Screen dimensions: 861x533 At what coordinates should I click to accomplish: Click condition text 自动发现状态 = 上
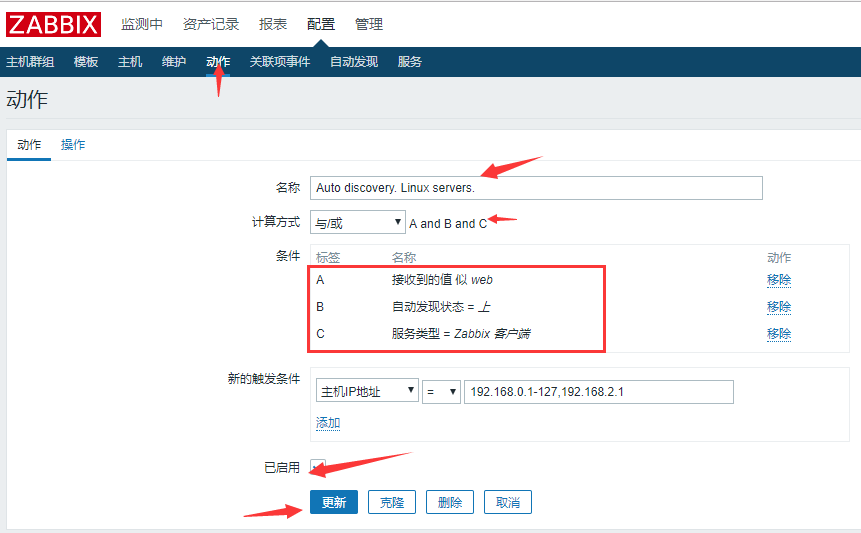point(441,307)
